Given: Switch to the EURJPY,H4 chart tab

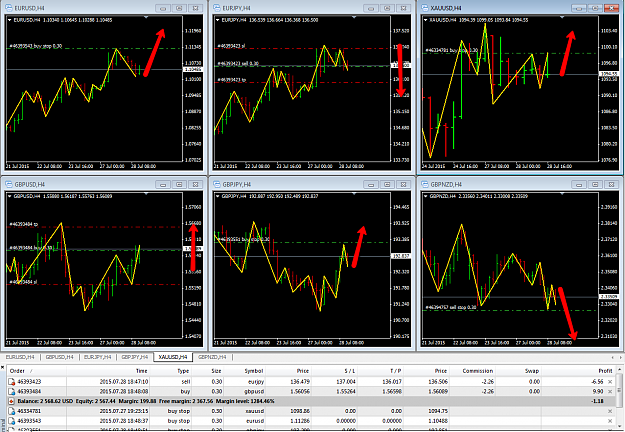Looking at the screenshot, I should coord(97,357).
